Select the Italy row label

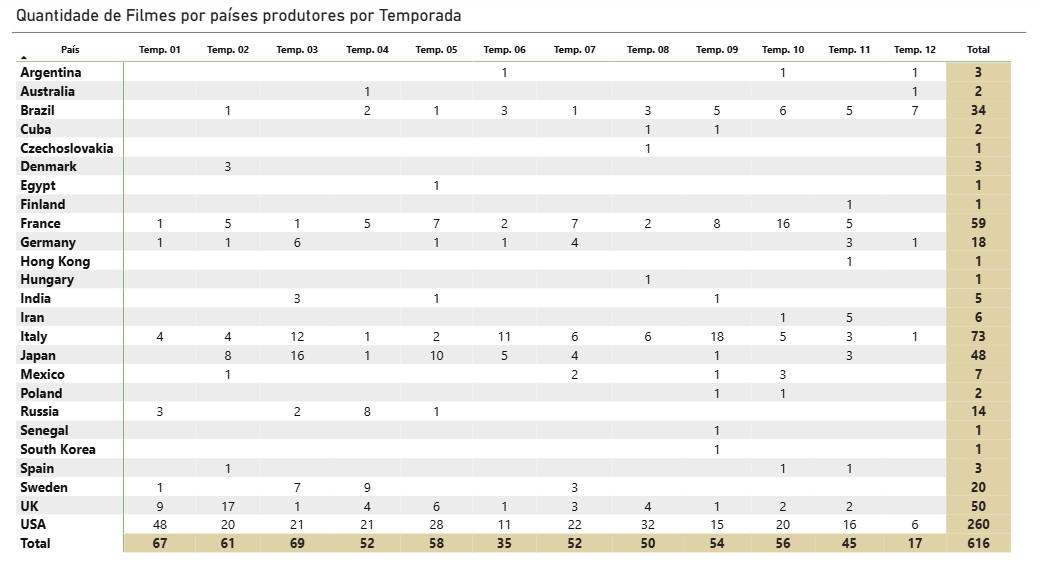pyautogui.click(x=34, y=336)
